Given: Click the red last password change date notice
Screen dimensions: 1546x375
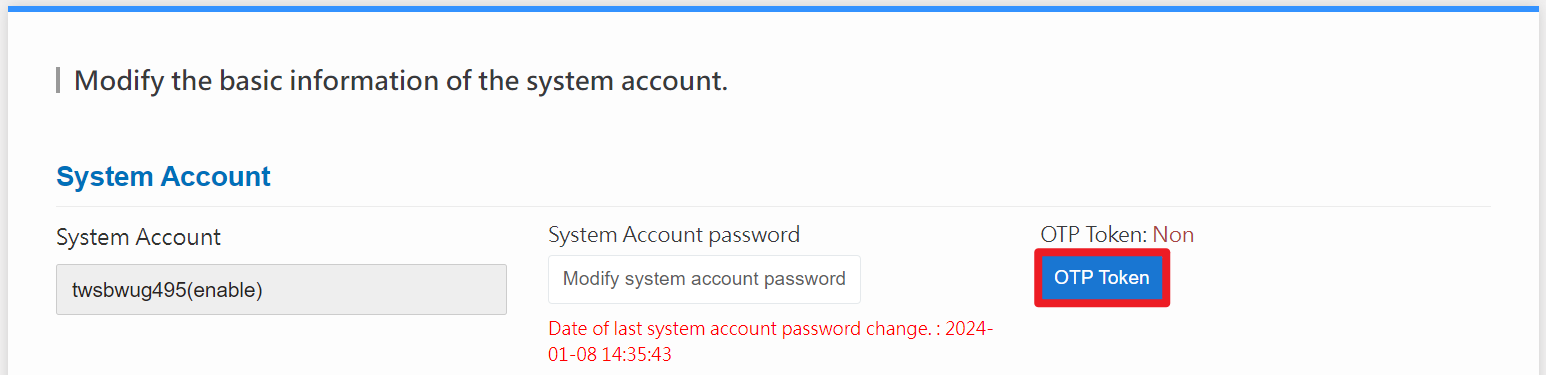Looking at the screenshot, I should pyautogui.click(x=771, y=342).
